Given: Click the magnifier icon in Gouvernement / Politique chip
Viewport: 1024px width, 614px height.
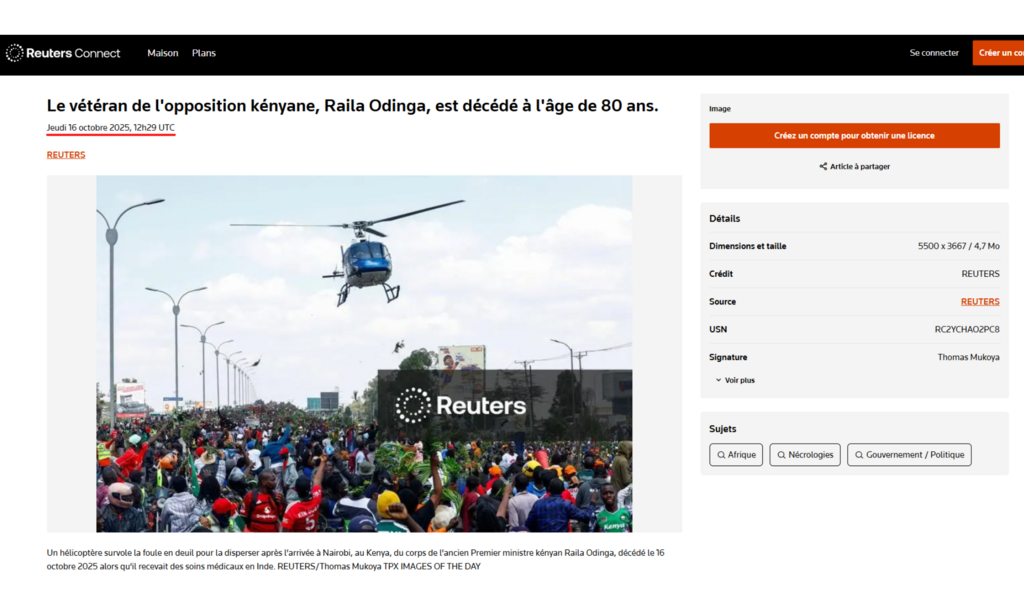Looking at the screenshot, I should 857,454.
